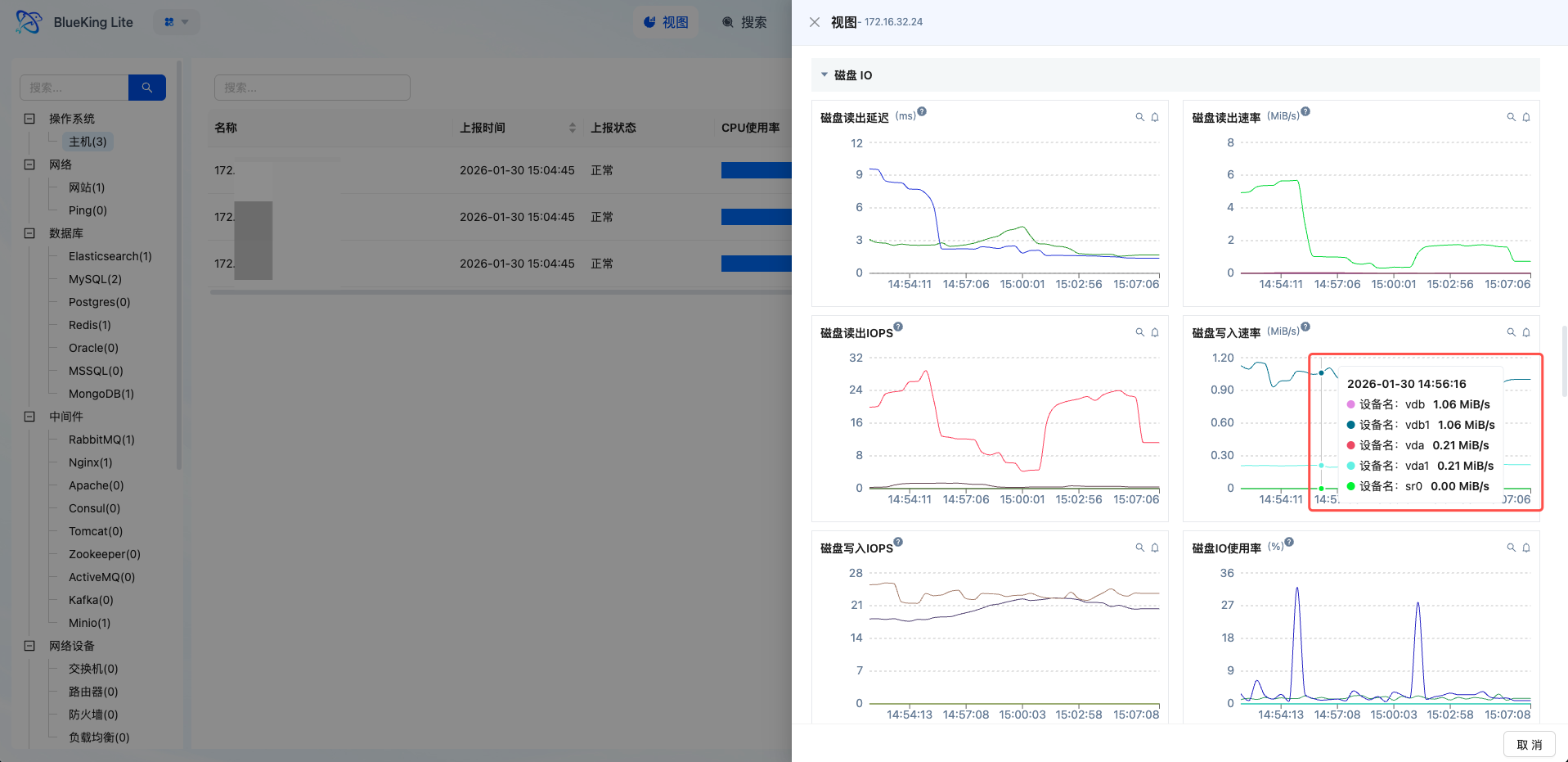Click the blue search button in sidebar

click(147, 88)
